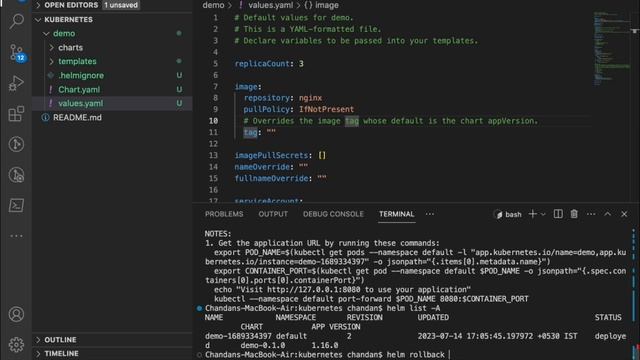Viewport: 640px width, 360px height.
Task: Click the editor minimap
Action: (x=611, y=49)
